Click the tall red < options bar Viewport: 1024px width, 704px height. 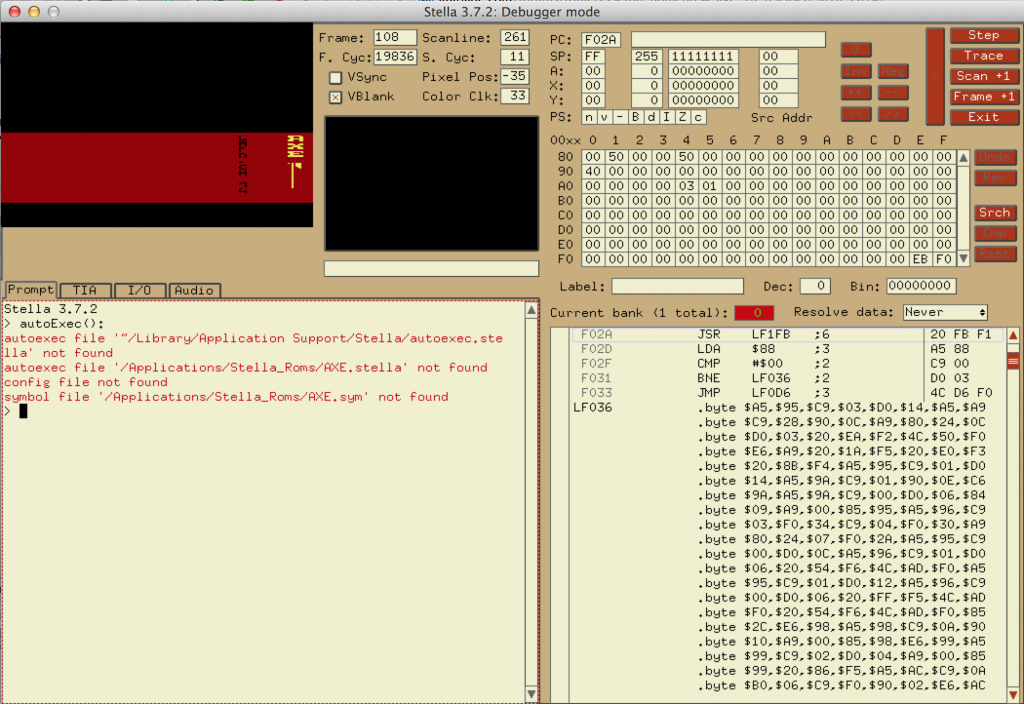[935, 76]
